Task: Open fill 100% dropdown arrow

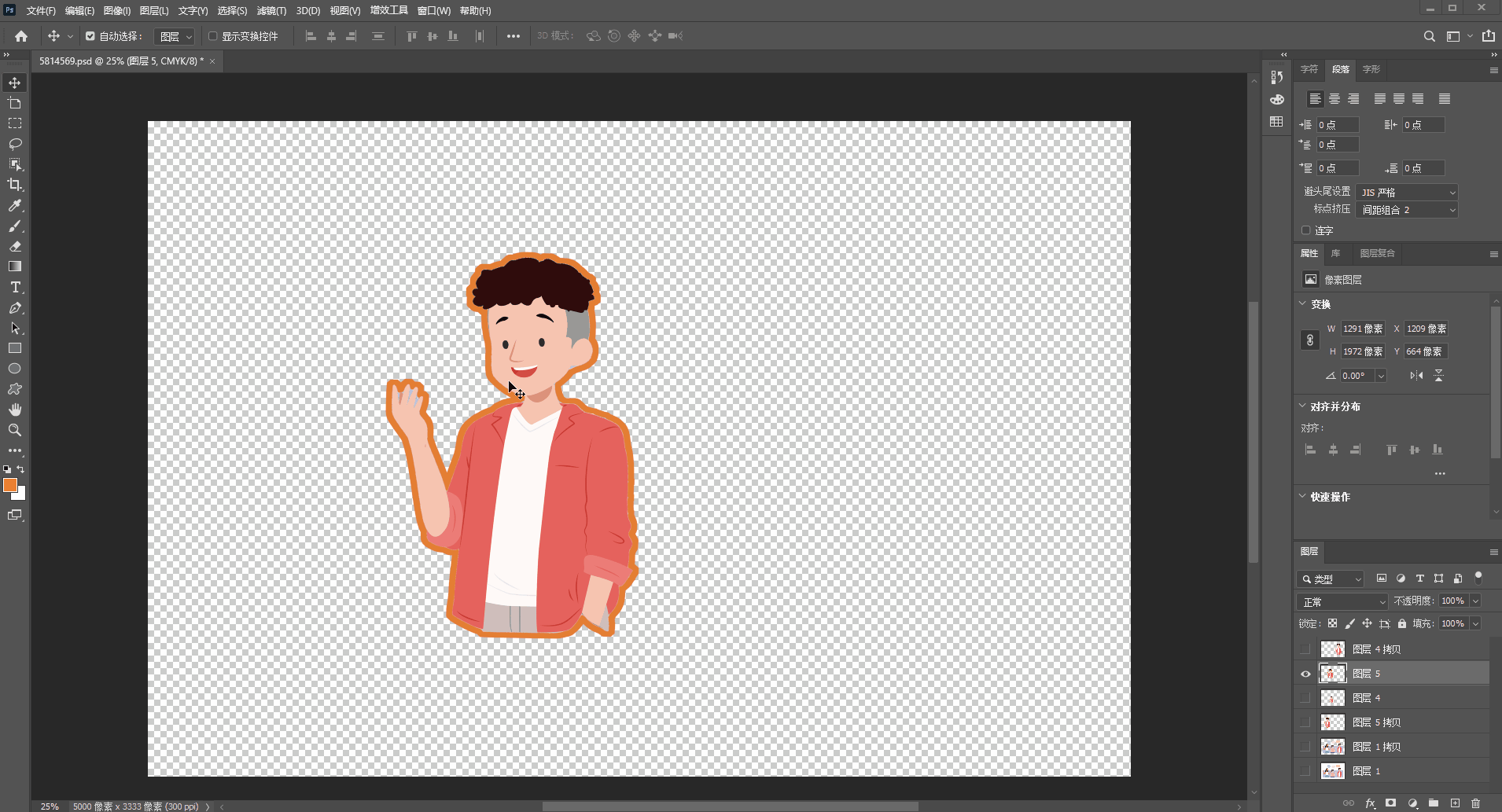Action: coord(1476,623)
